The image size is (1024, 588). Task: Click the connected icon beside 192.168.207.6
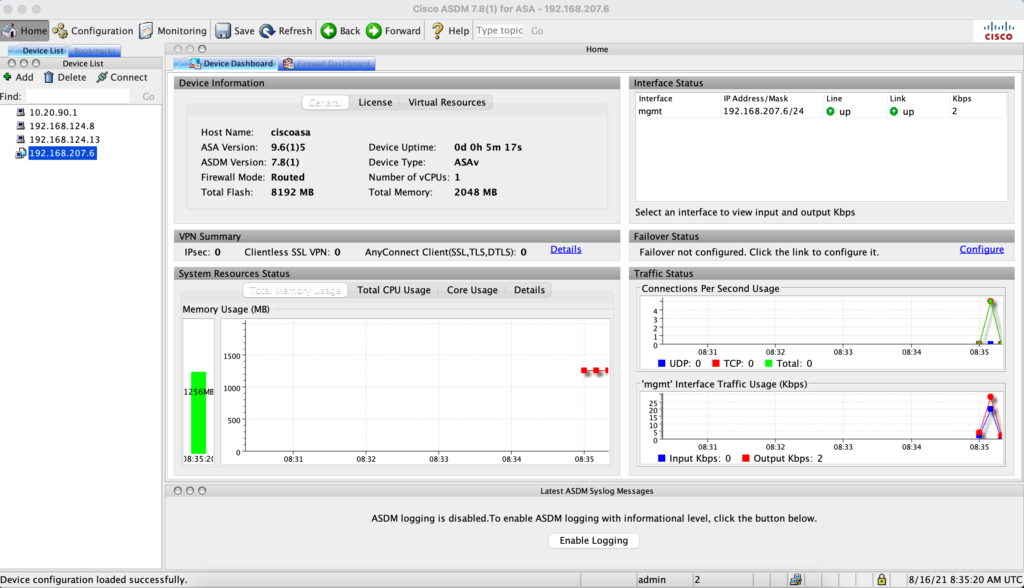[20, 153]
